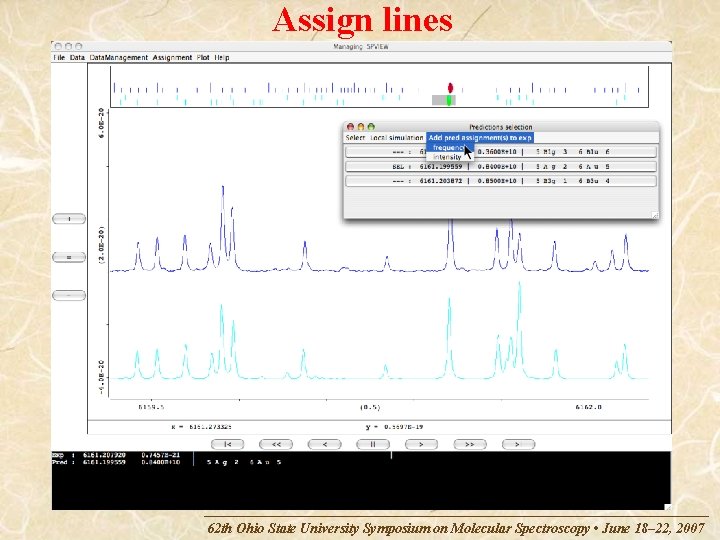Open Local simulation menu in Predictions window

point(397,138)
